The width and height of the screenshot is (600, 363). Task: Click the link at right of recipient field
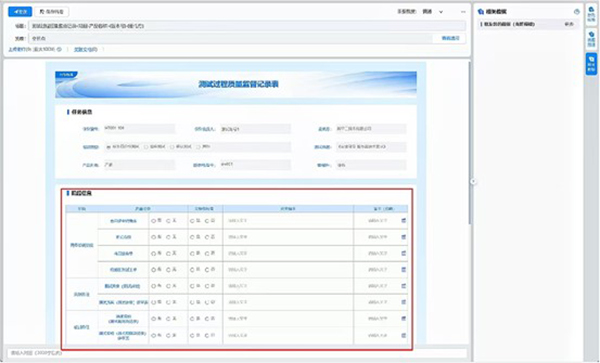click(x=450, y=38)
